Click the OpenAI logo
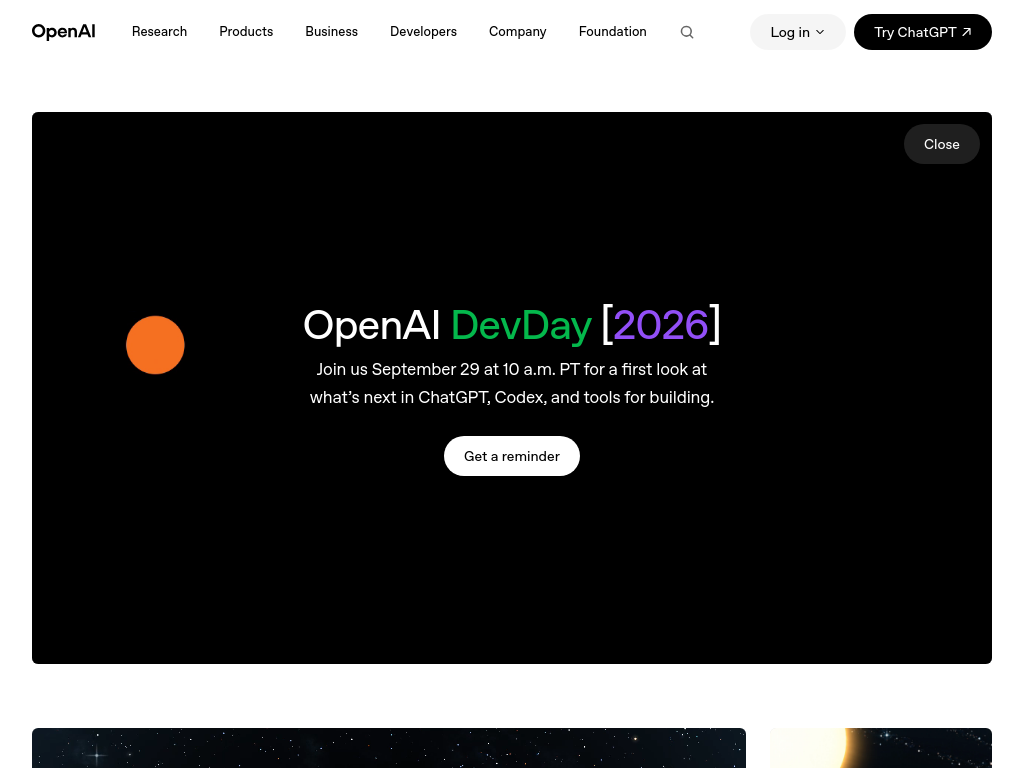Image resolution: width=1024 pixels, height=768 pixels. 63,31
